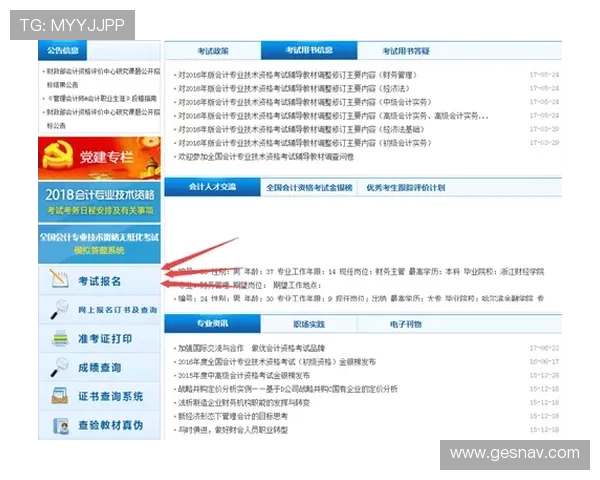Switch to the 电子刊物 tab

[406, 324]
